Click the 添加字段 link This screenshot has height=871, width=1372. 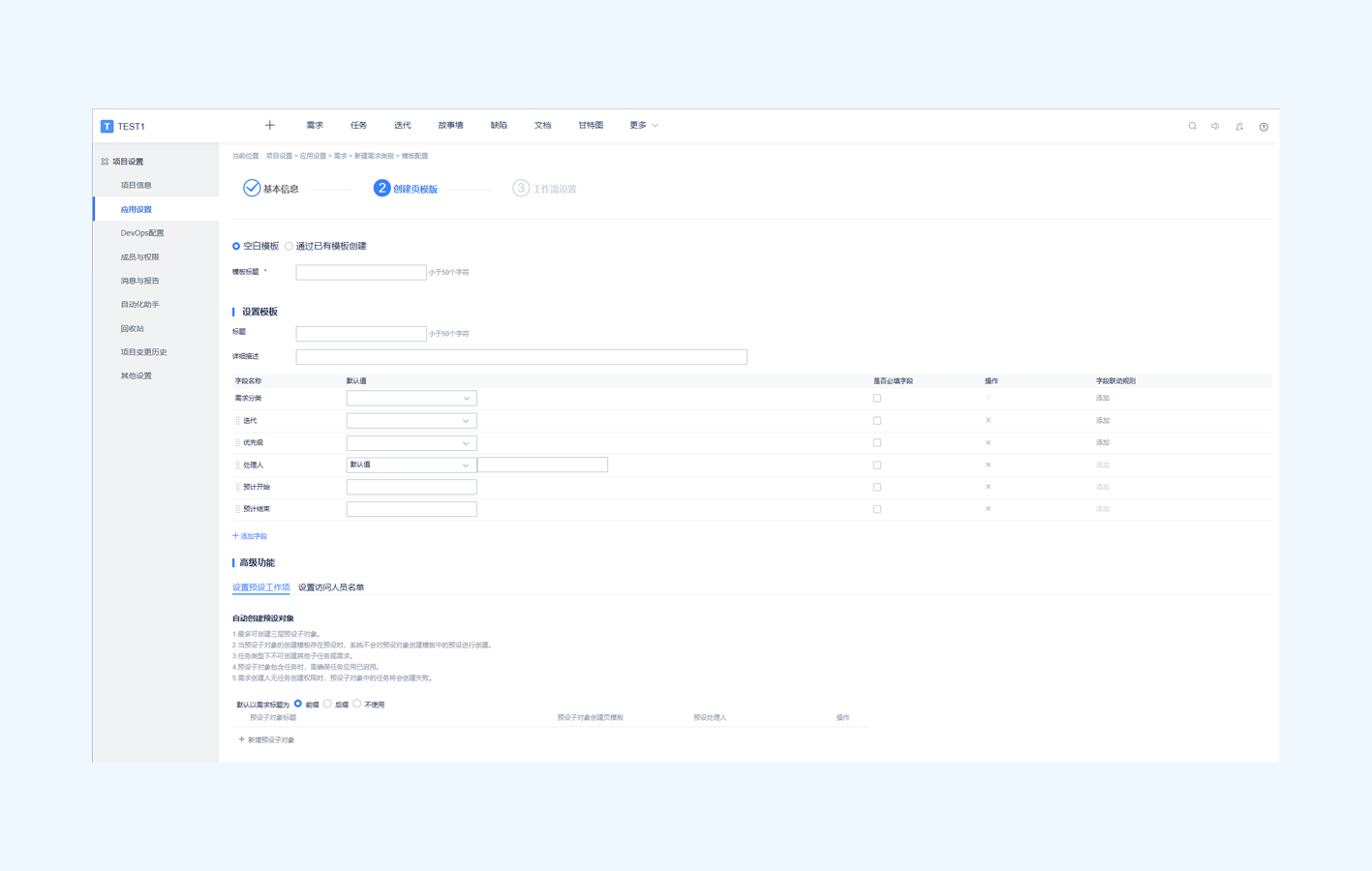(x=250, y=536)
